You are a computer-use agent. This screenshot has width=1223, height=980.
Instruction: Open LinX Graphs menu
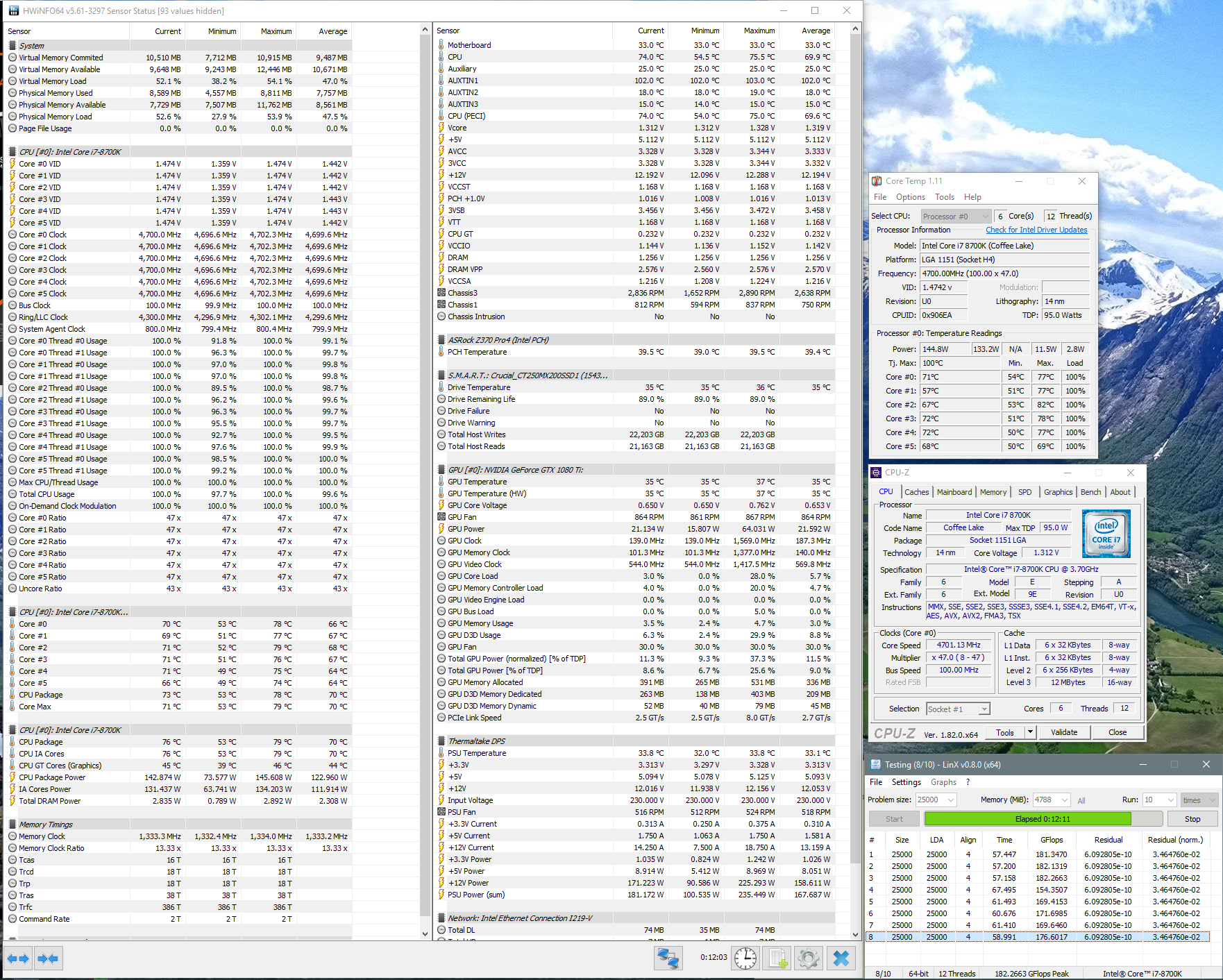[x=943, y=782]
